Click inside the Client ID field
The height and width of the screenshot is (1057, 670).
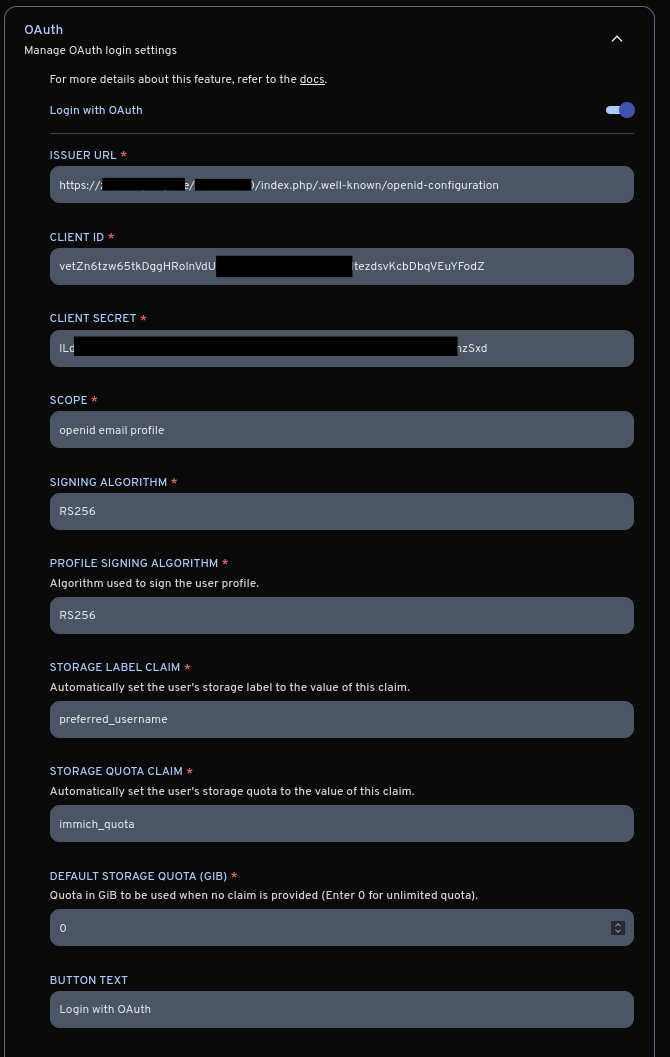pyautogui.click(x=341, y=266)
